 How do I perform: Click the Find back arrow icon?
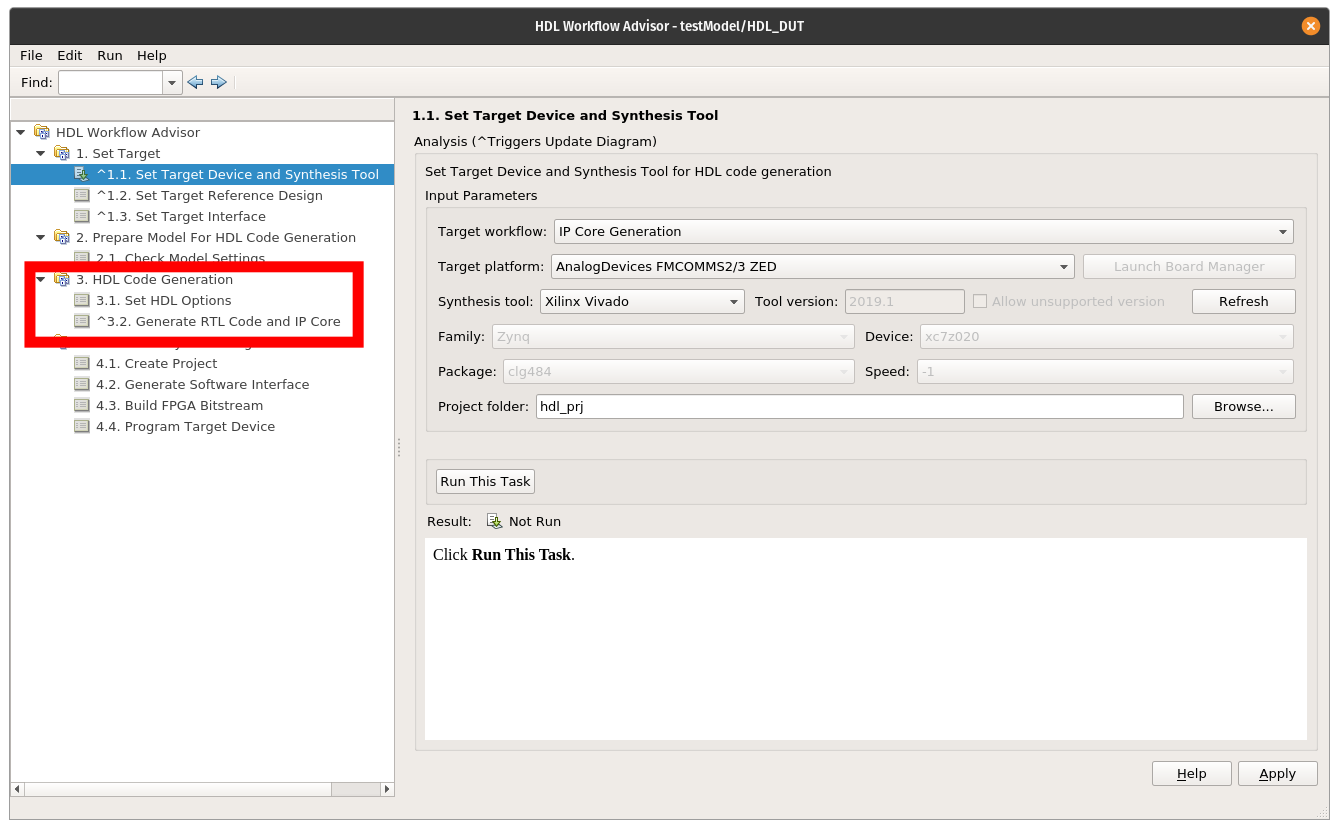196,82
